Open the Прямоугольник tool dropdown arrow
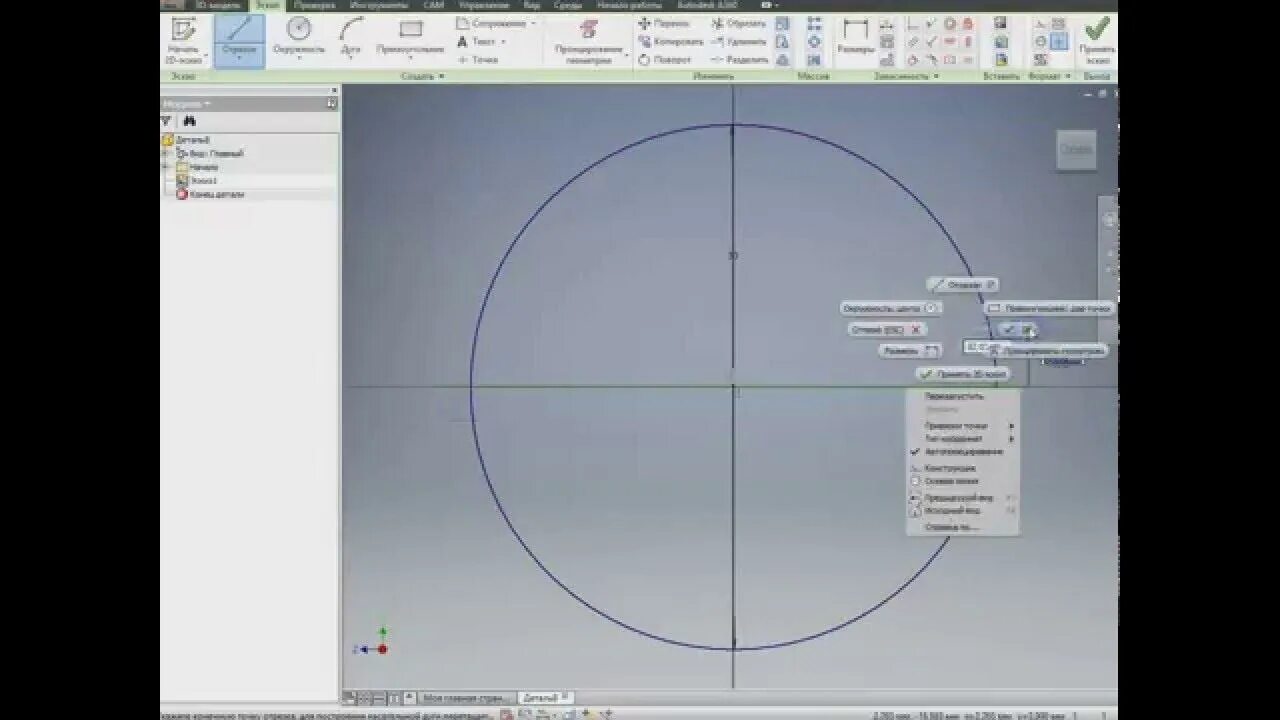The image size is (1280, 720). pos(410,58)
